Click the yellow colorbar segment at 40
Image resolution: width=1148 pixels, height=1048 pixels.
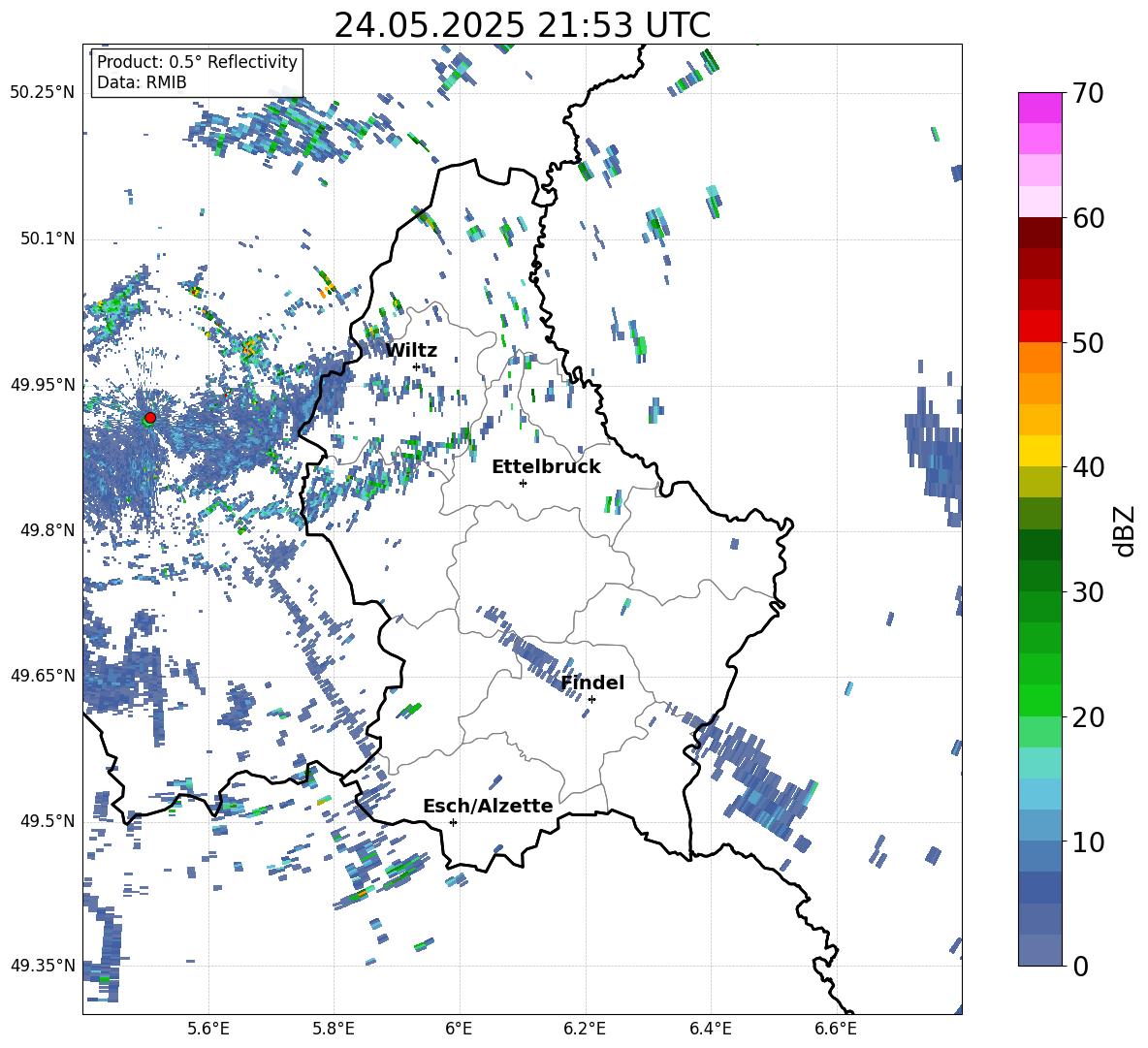tap(1039, 451)
